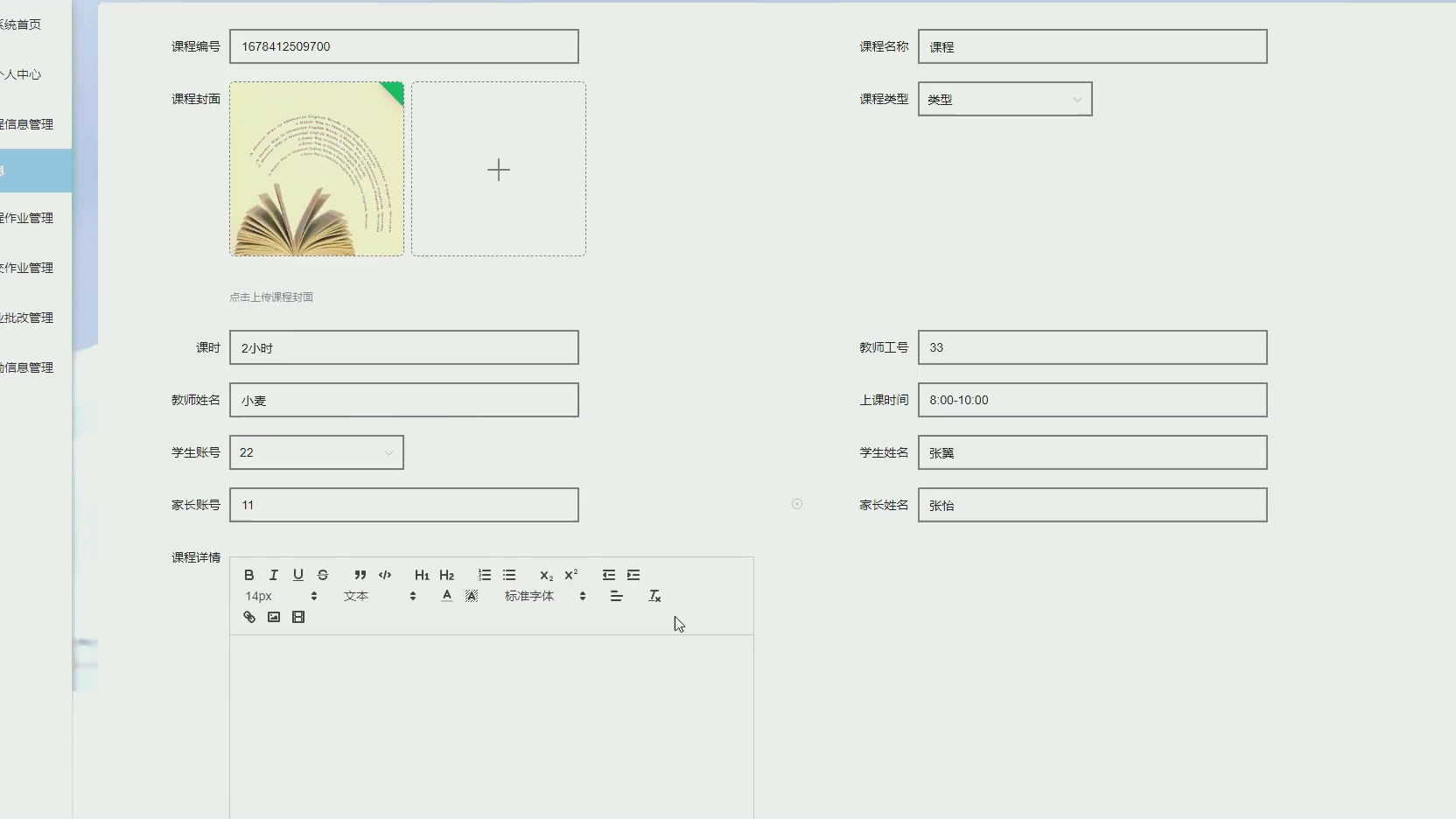1456x819 pixels.
Task: Apply Heading 1 style
Action: tap(422, 575)
